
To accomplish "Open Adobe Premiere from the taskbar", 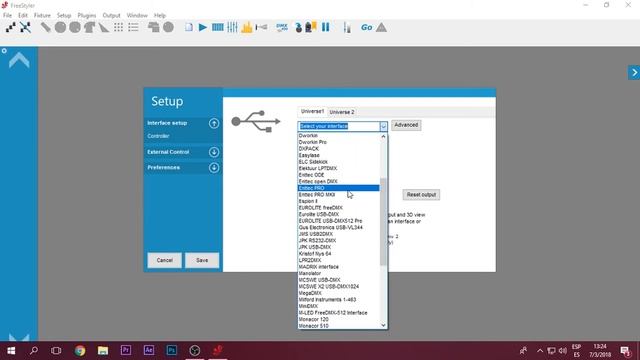I will pyautogui.click(x=126, y=350).
